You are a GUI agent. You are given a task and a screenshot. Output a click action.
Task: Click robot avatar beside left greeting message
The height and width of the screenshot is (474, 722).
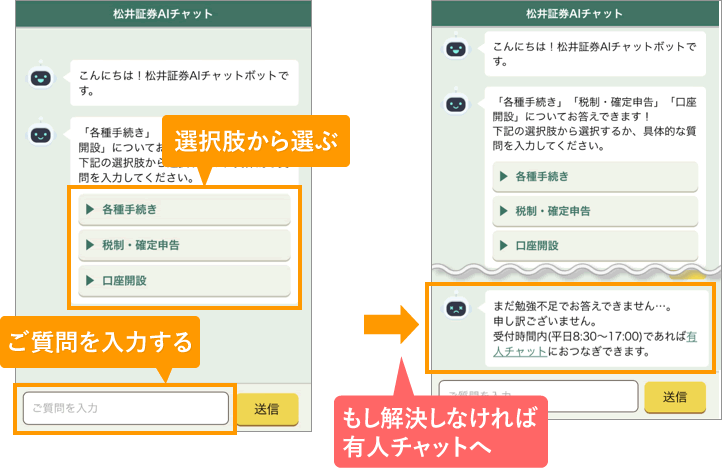point(41,77)
